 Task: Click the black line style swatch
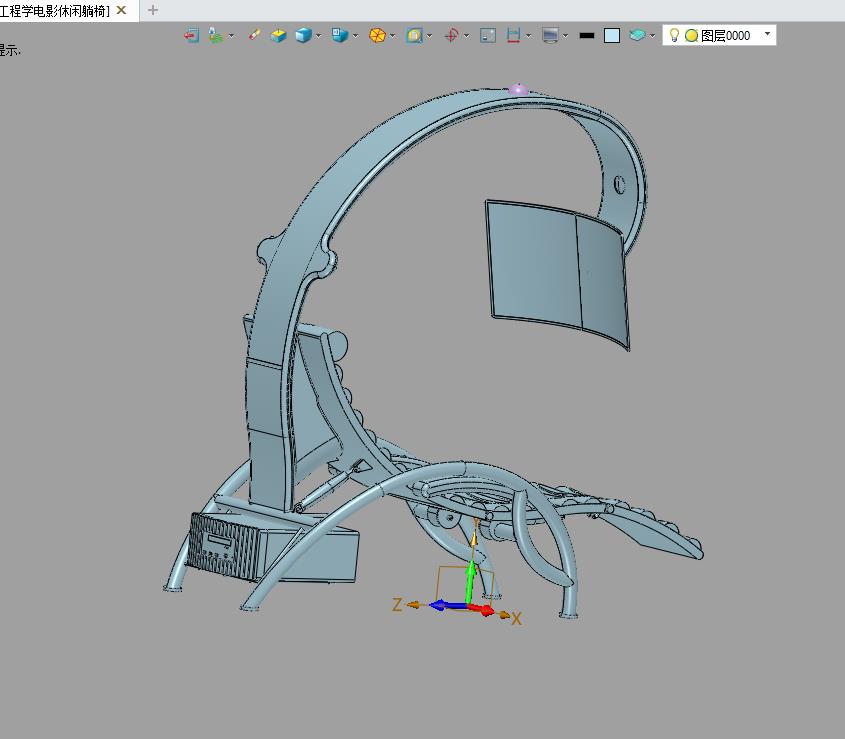[x=587, y=35]
